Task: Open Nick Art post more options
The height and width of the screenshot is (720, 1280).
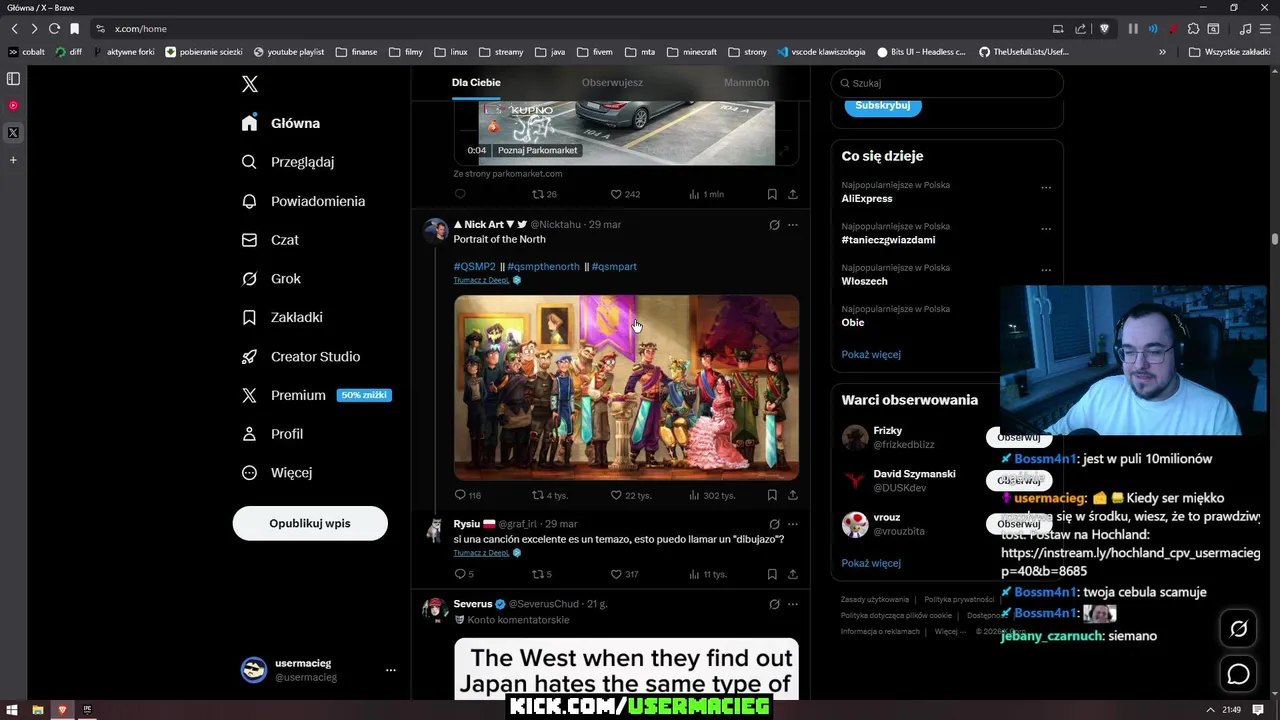Action: pos(793,225)
